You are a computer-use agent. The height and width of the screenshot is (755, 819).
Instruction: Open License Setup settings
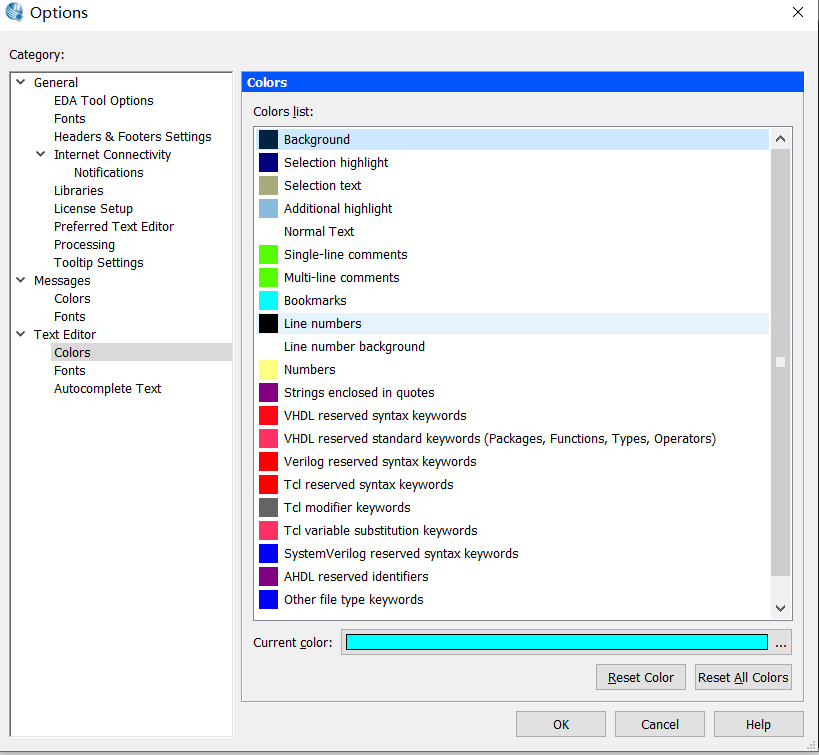point(93,208)
